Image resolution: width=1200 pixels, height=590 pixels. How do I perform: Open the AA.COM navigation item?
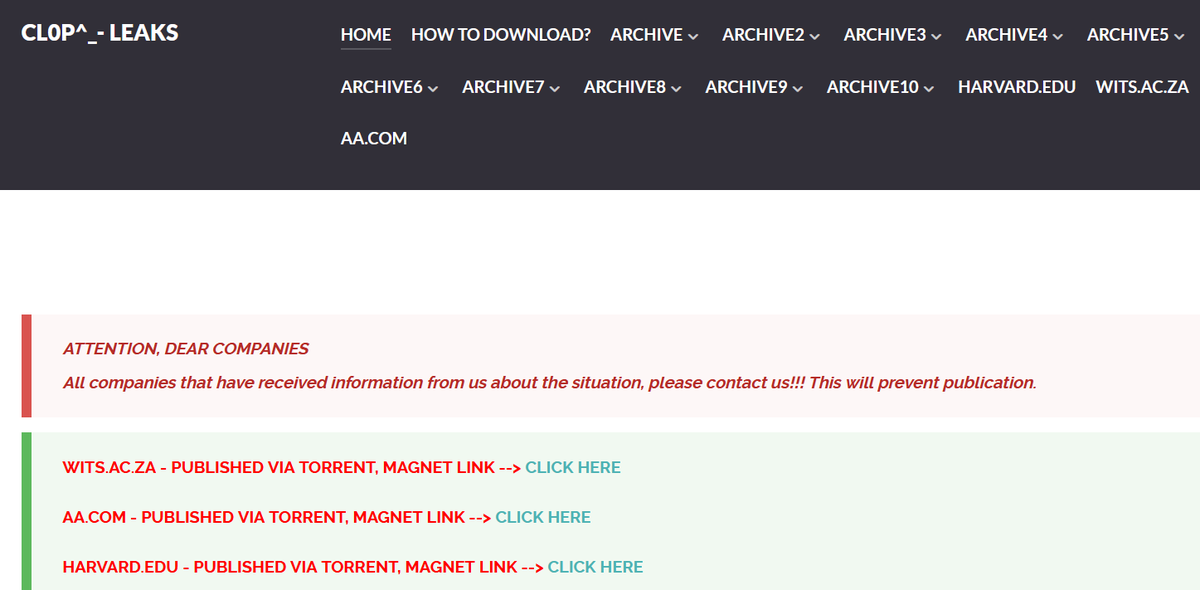click(374, 139)
